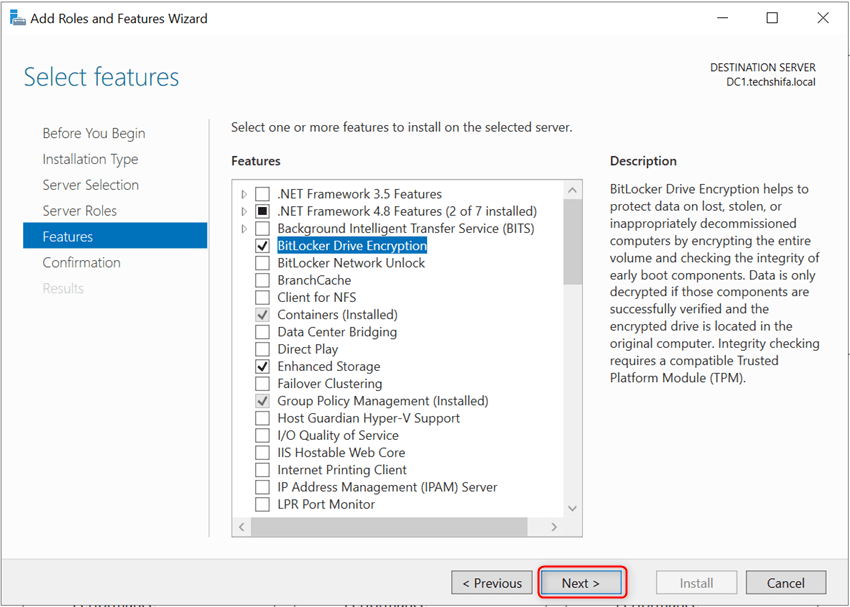
Task: Check Host Guardian Hyper-V Support
Action: [262, 417]
